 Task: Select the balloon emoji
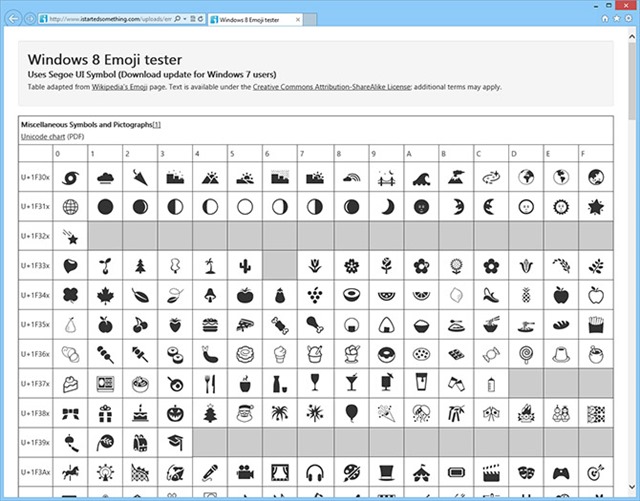(x=351, y=413)
